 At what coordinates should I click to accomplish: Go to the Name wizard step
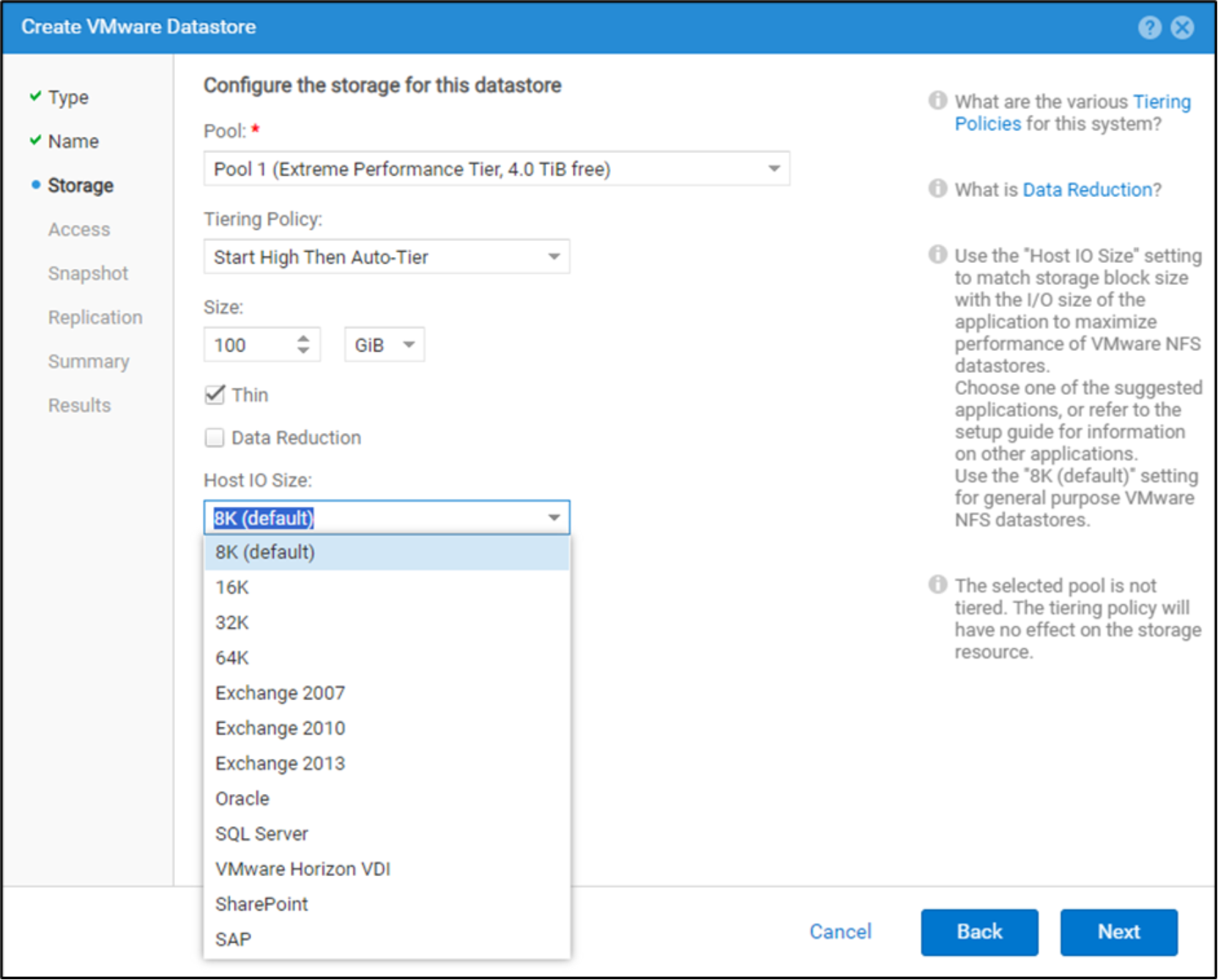pos(73,141)
